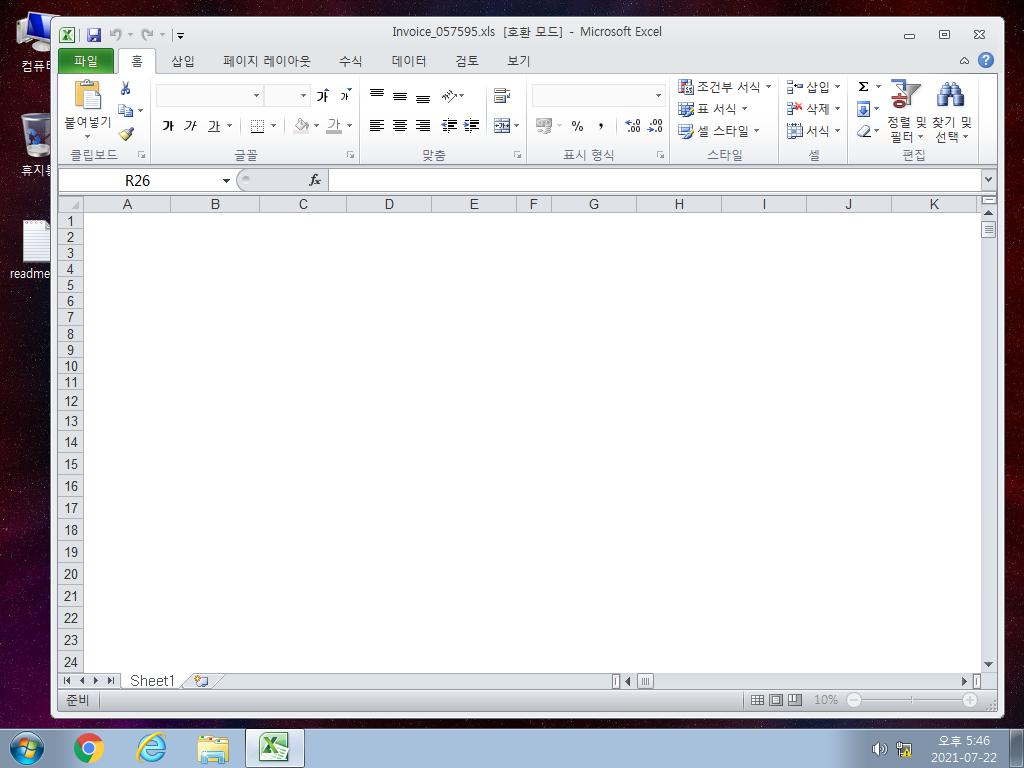Click the Copy icon
1024x768 pixels.
(x=125, y=110)
